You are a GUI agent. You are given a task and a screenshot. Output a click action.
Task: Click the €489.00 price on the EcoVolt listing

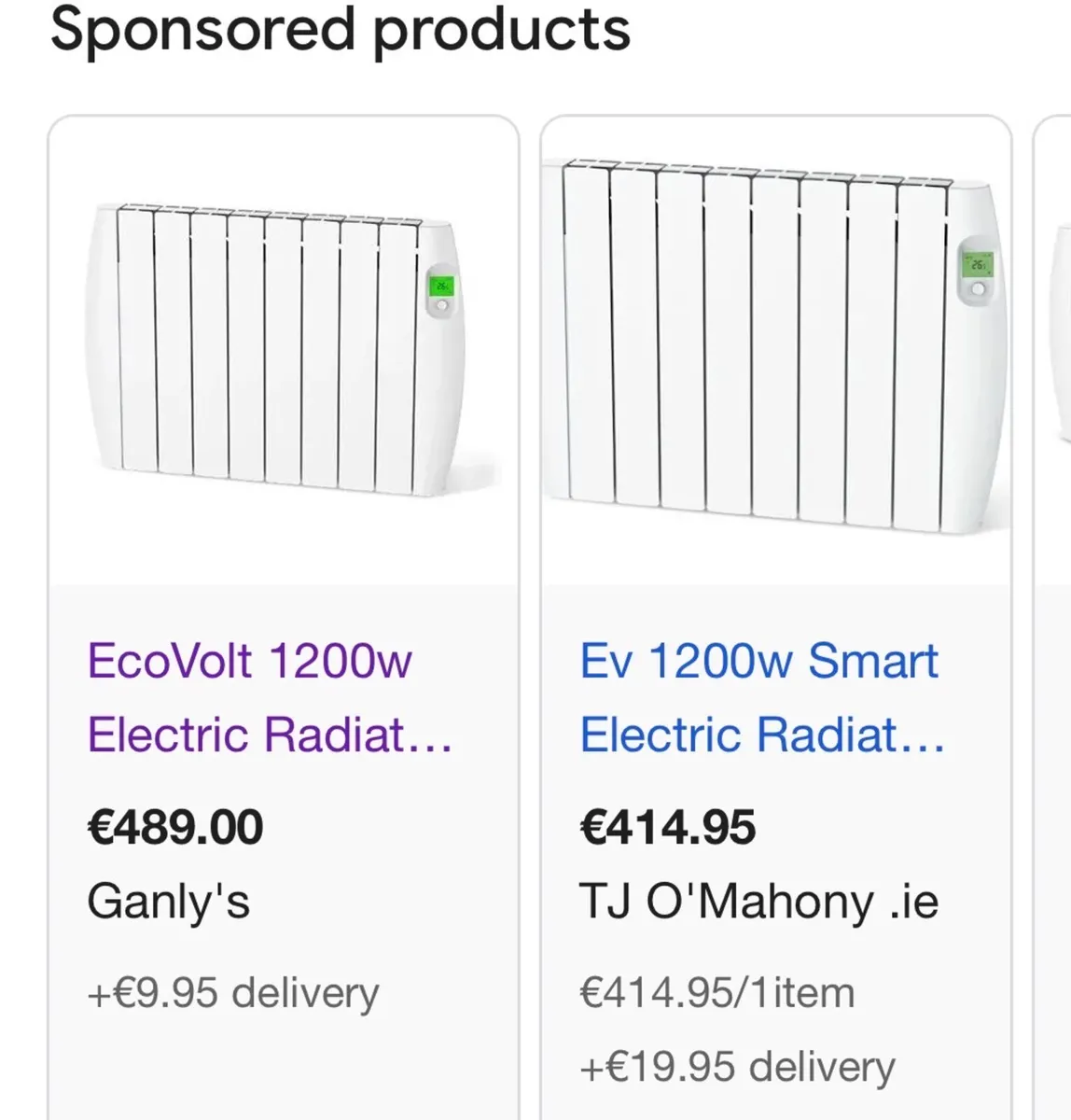point(174,825)
